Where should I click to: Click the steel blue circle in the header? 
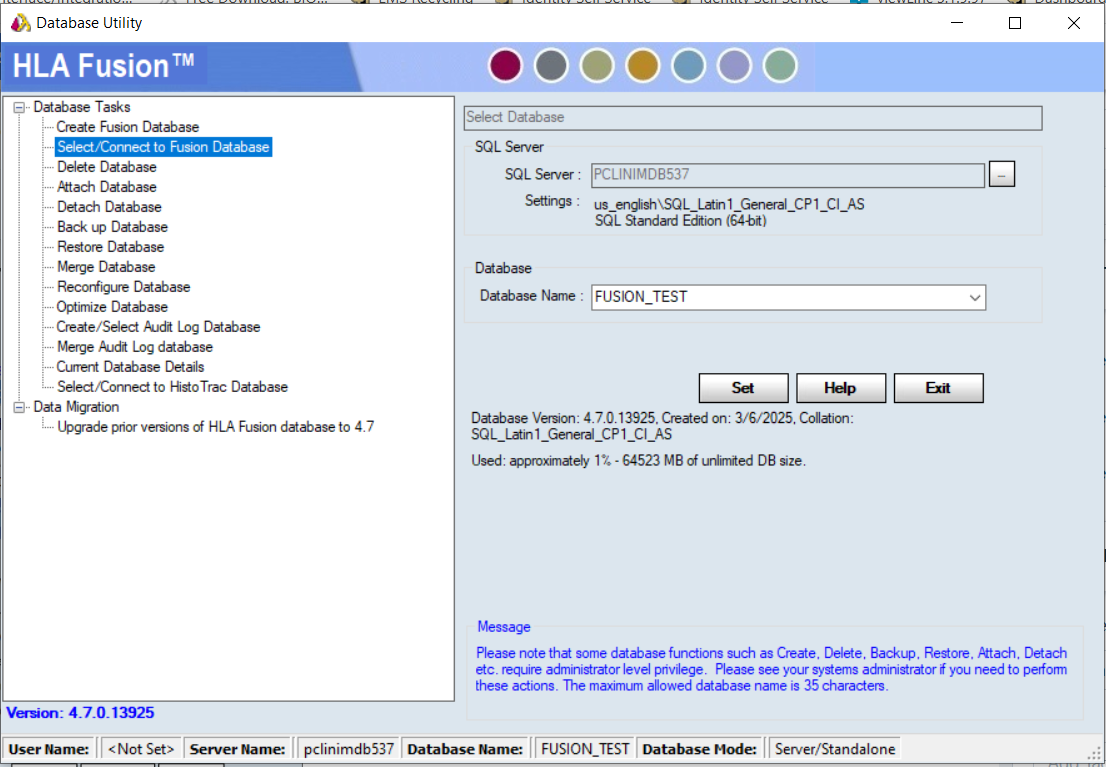pyautogui.click(x=688, y=66)
